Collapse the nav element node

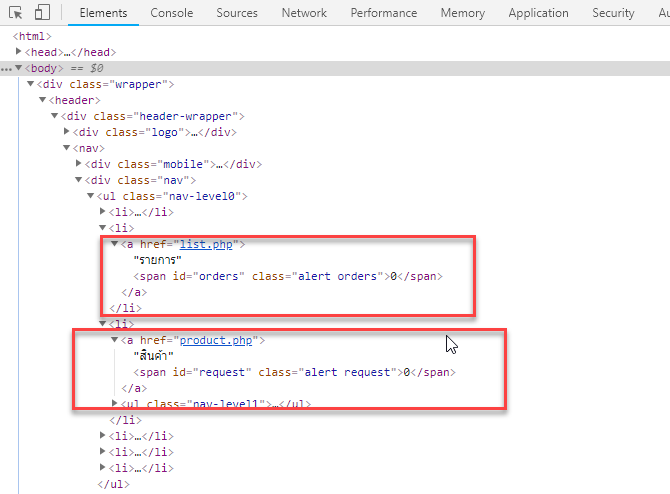(x=66, y=148)
